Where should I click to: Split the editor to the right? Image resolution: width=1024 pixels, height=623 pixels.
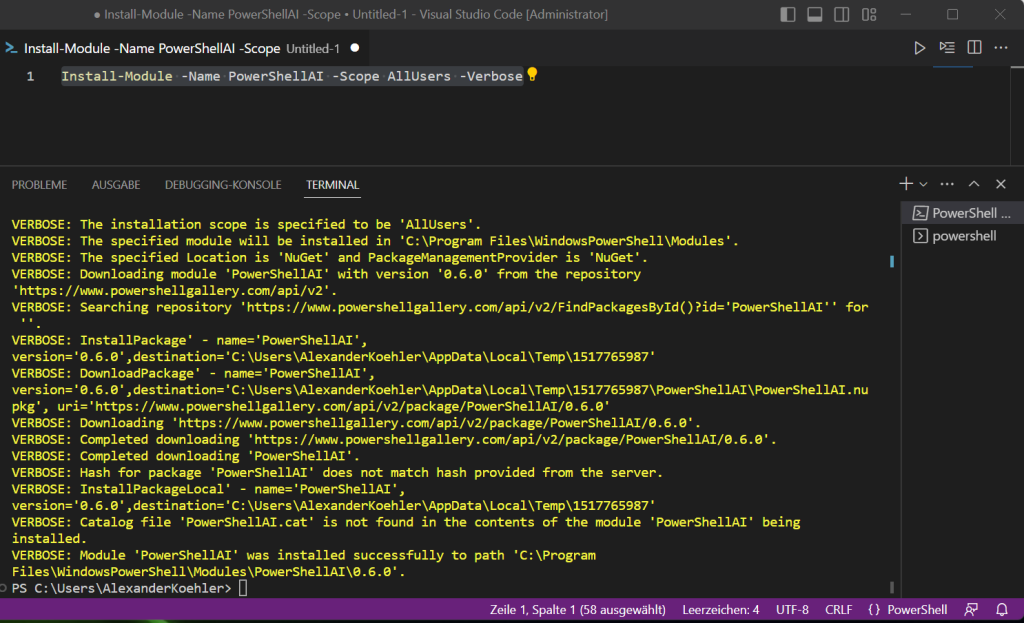974,48
